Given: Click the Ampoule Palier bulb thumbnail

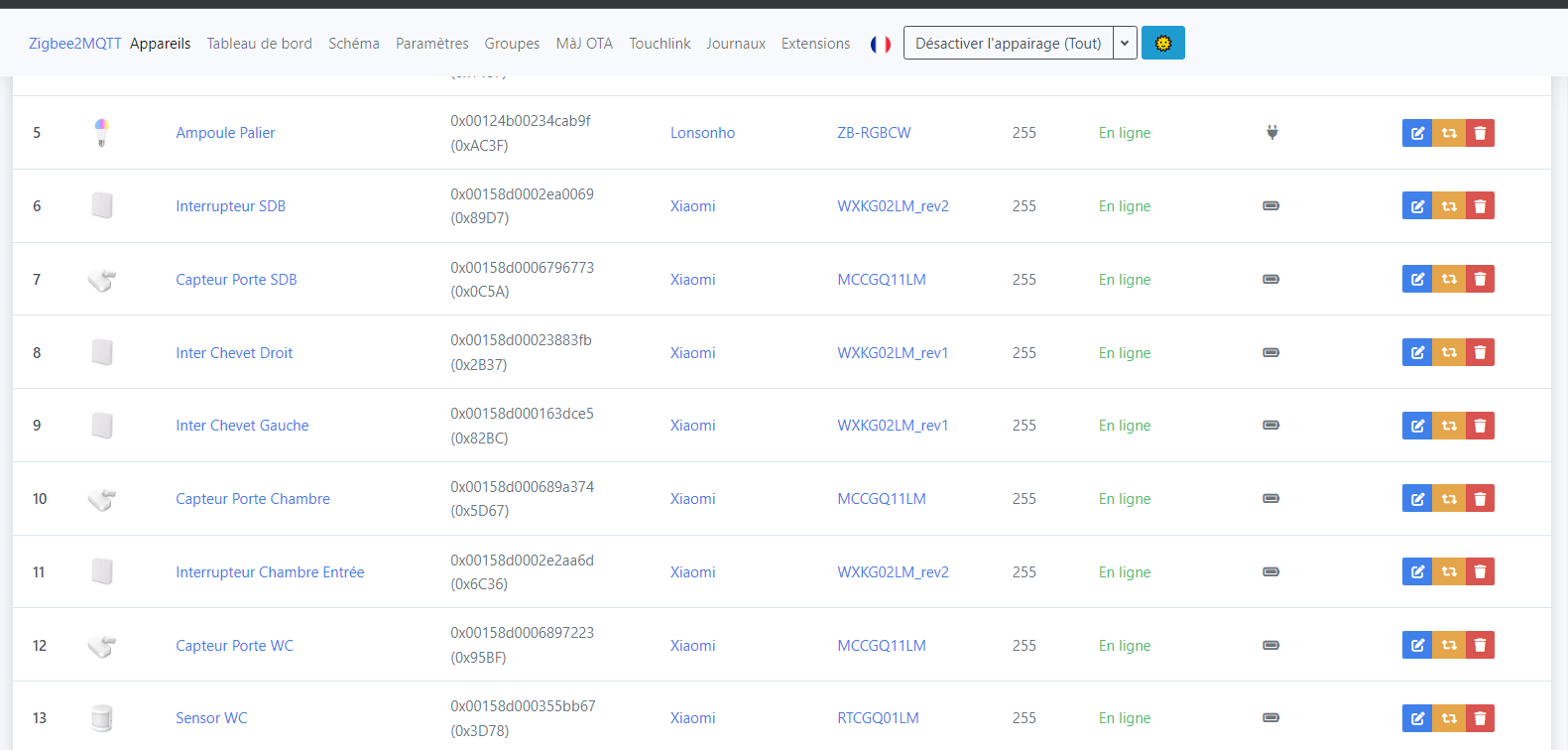Looking at the screenshot, I should tap(101, 132).
